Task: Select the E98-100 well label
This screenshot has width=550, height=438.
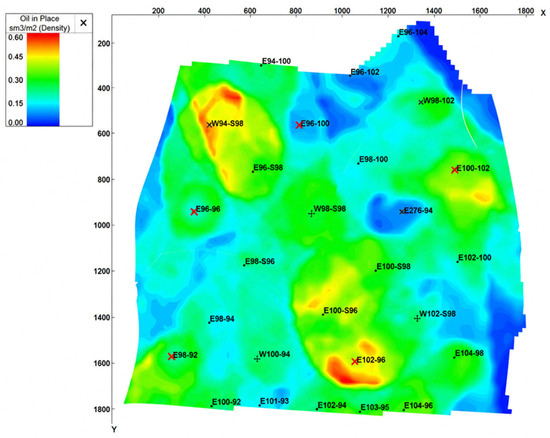Action: tap(374, 159)
